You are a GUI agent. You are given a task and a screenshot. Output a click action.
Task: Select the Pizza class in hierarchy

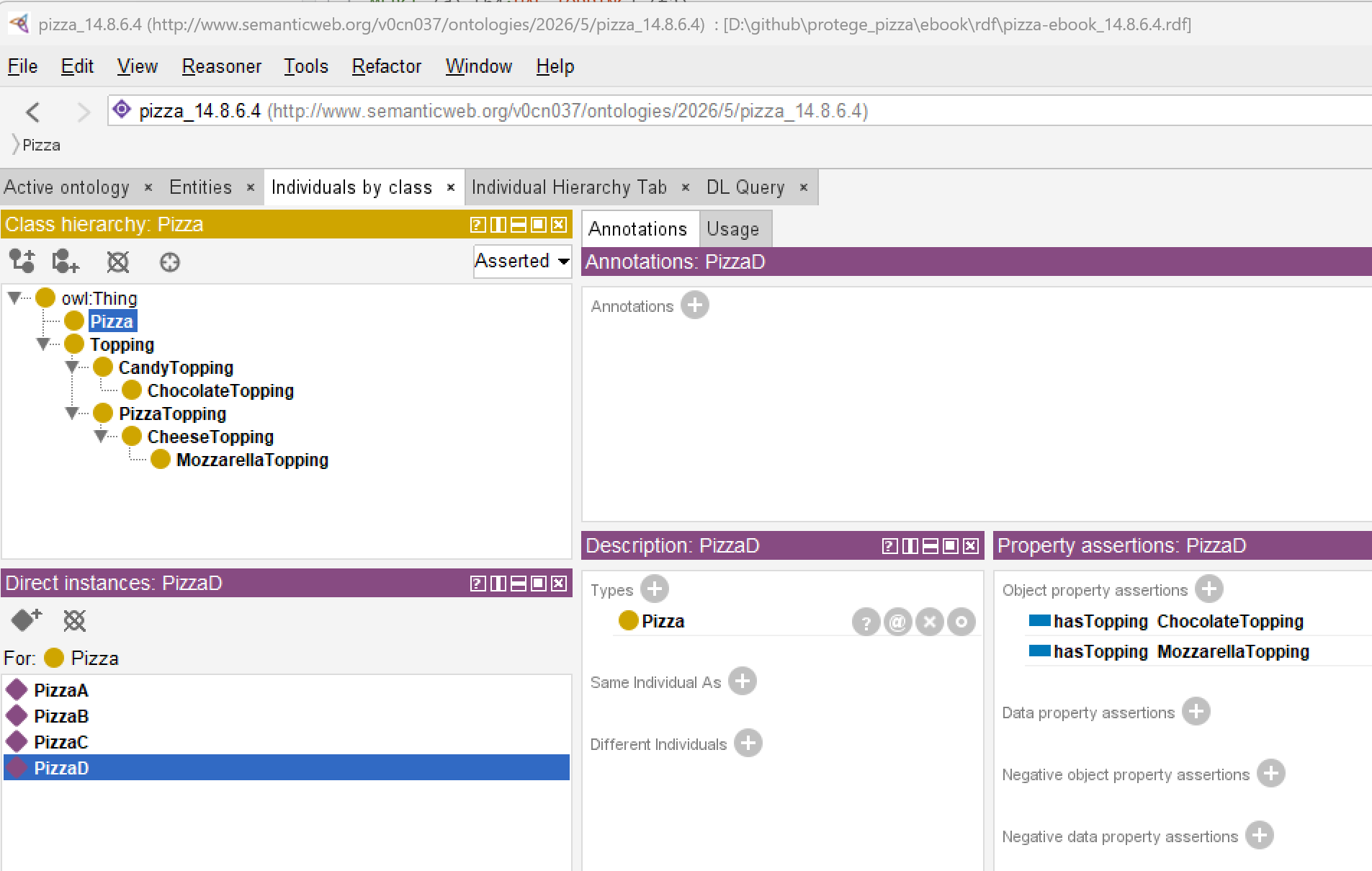pyautogui.click(x=112, y=321)
